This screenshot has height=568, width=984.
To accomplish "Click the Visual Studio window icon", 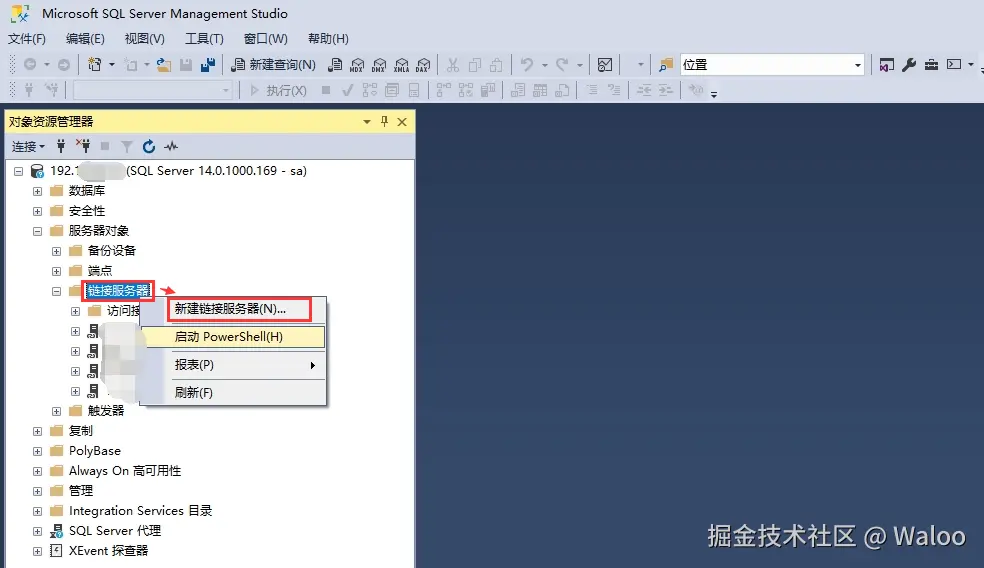I will coord(887,65).
